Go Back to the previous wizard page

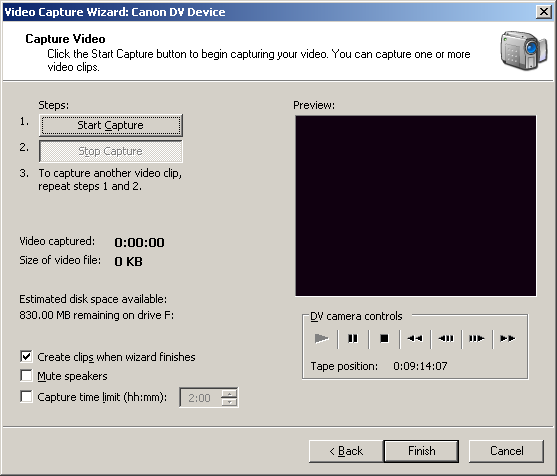point(346,451)
